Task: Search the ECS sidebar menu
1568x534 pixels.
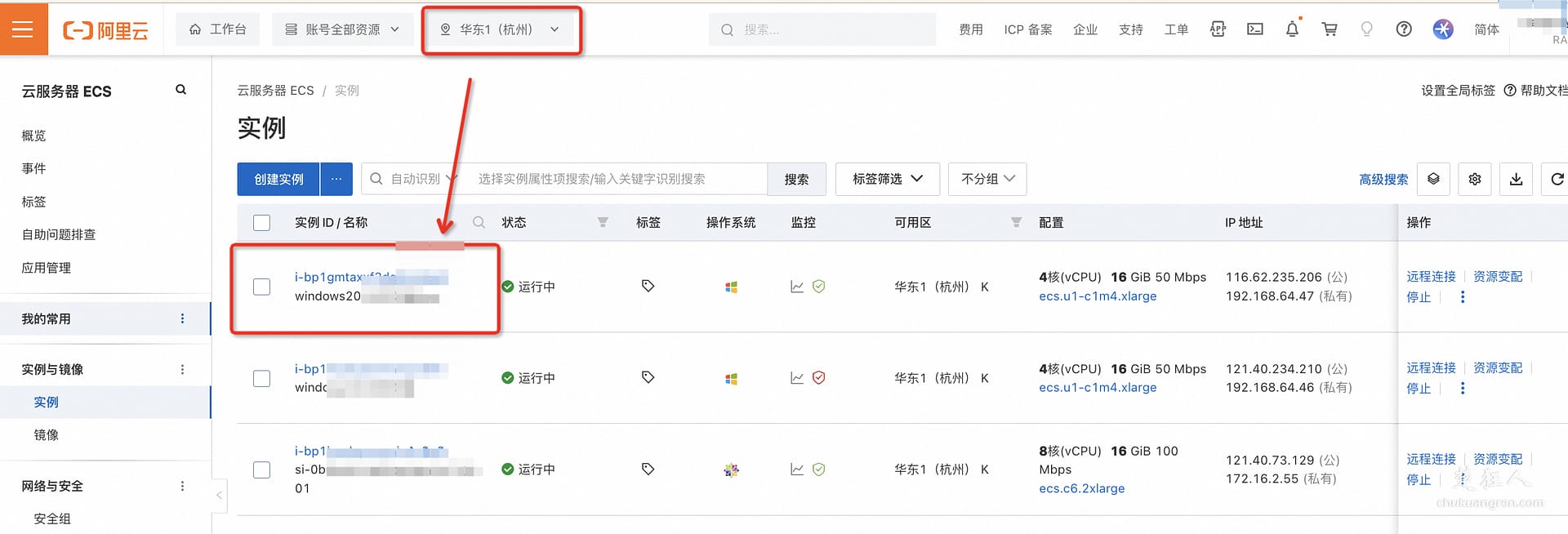Action: click(180, 90)
